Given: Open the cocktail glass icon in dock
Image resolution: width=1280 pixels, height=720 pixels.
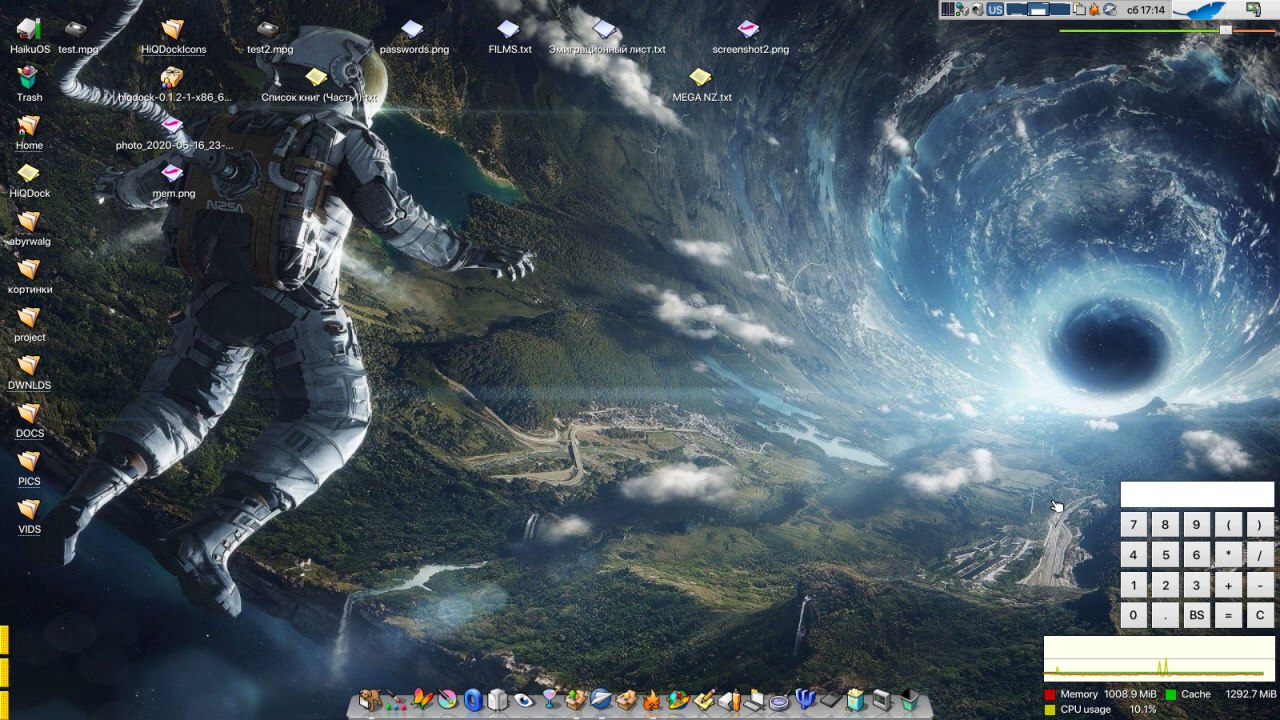Looking at the screenshot, I should (x=550, y=700).
